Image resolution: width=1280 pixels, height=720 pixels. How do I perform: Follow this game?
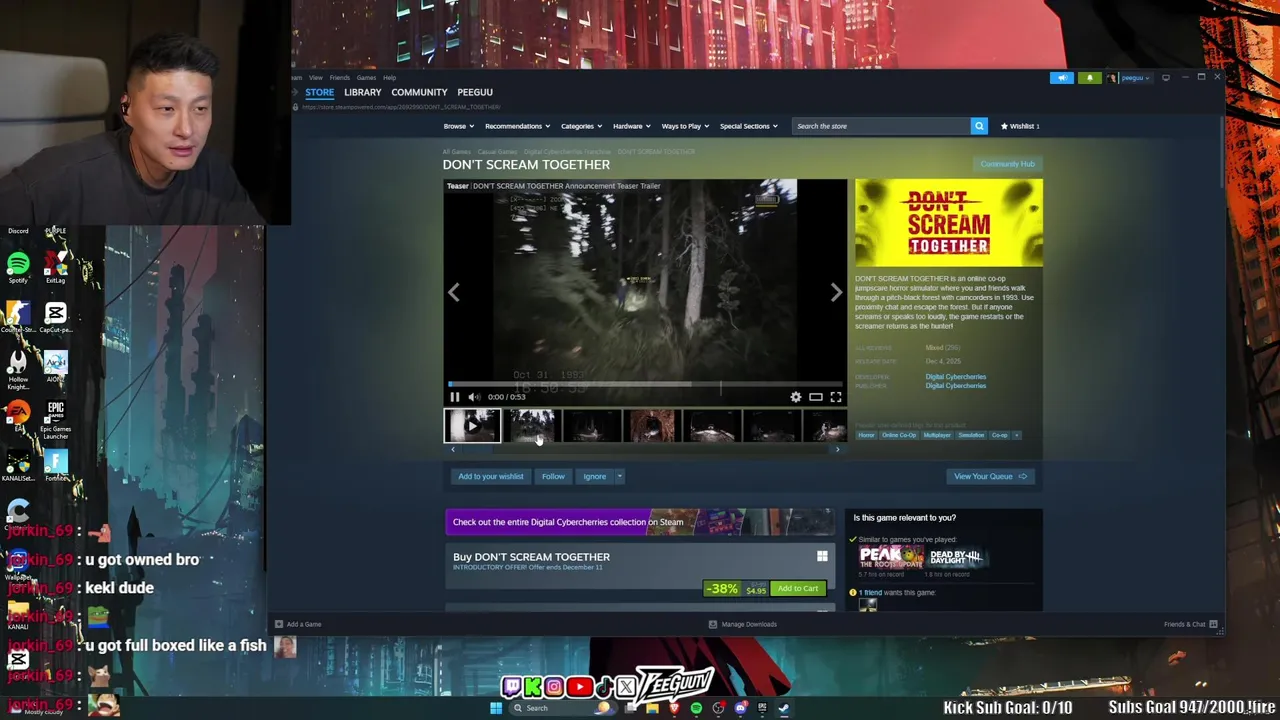[x=553, y=476]
